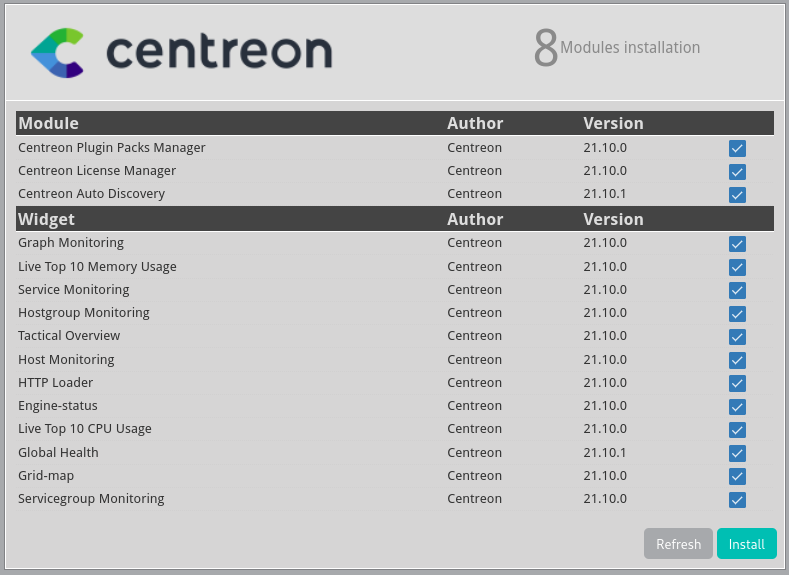This screenshot has width=789, height=575.
Task: Deselect the Service Monitoring widget checkbox
Action: 737,290
